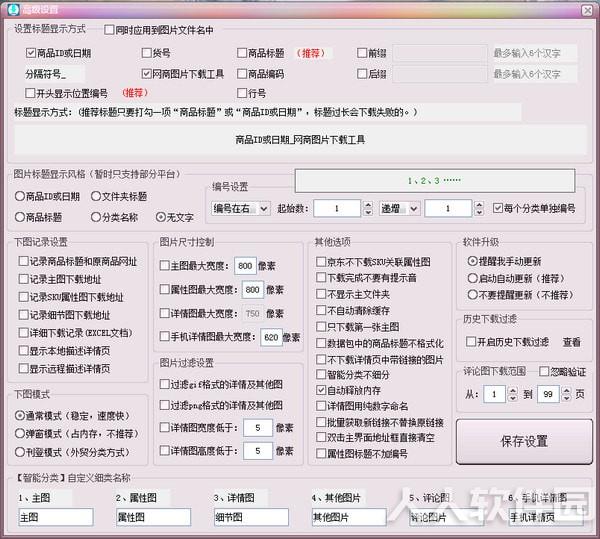Screen dimensions: 600x539
Task: Click the 属性图最大宽度 800 field
Action: pos(253,290)
